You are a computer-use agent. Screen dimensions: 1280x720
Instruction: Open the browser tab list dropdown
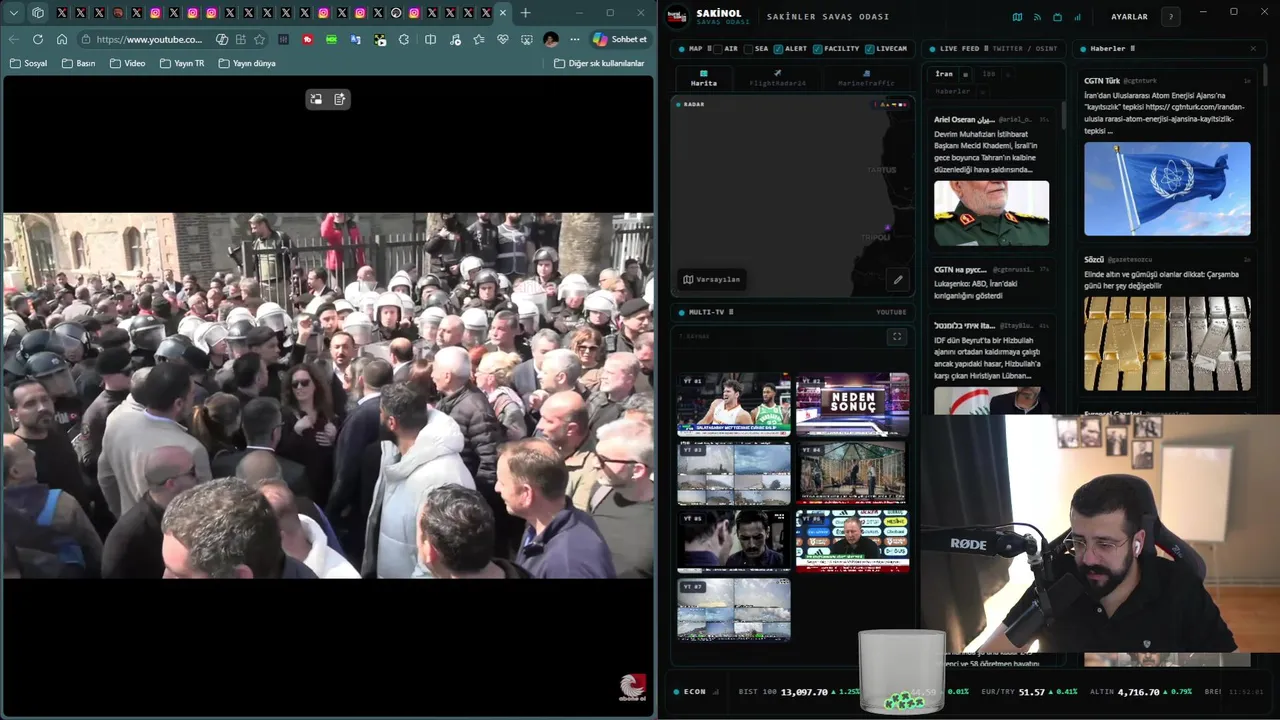coord(14,13)
